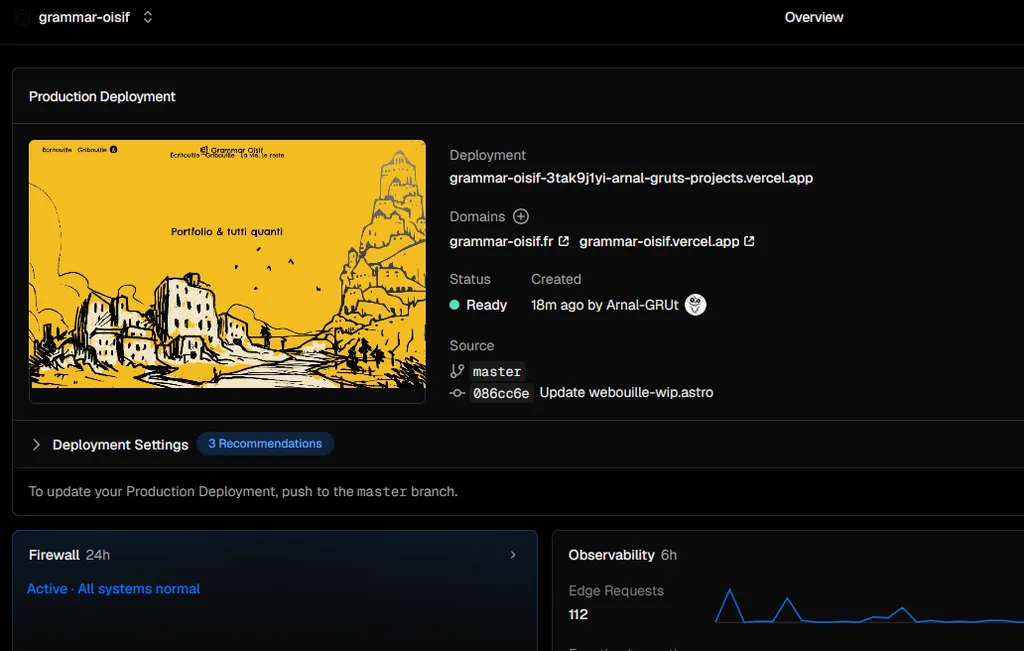Viewport: 1024px width, 651px height.
Task: Open the grammar-oisif.vercel.app domain link
Action: click(x=659, y=241)
